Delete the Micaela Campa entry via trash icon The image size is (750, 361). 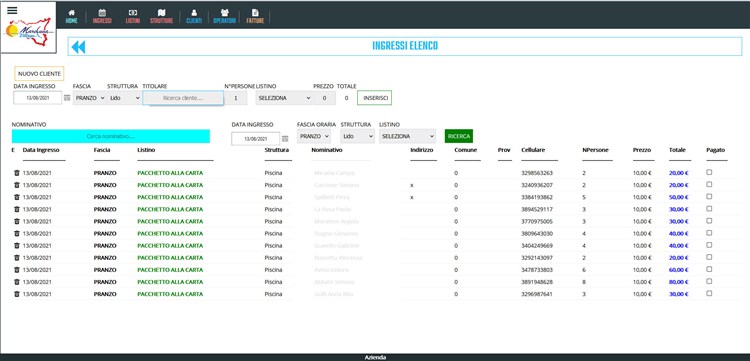pos(17,173)
